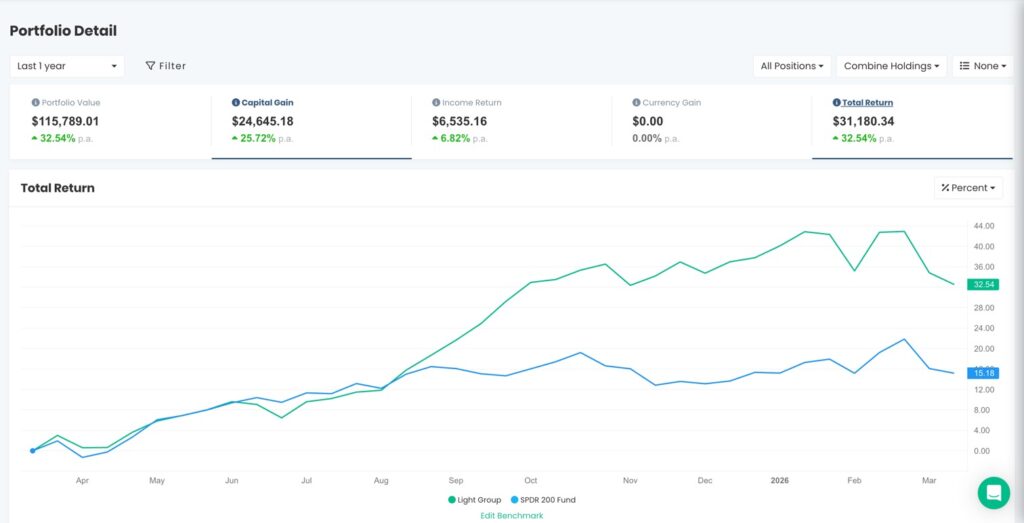Click the blue 15.18 benchmark value marker
The width and height of the screenshot is (1024, 523).
[983, 373]
